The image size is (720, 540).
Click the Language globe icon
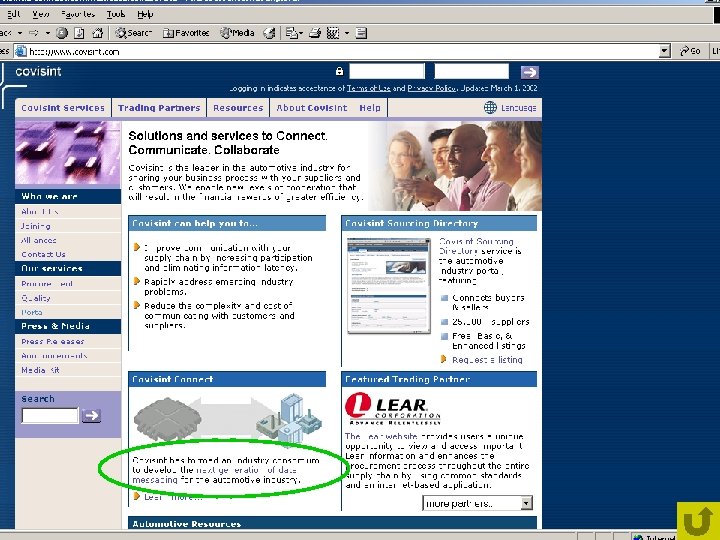click(490, 107)
